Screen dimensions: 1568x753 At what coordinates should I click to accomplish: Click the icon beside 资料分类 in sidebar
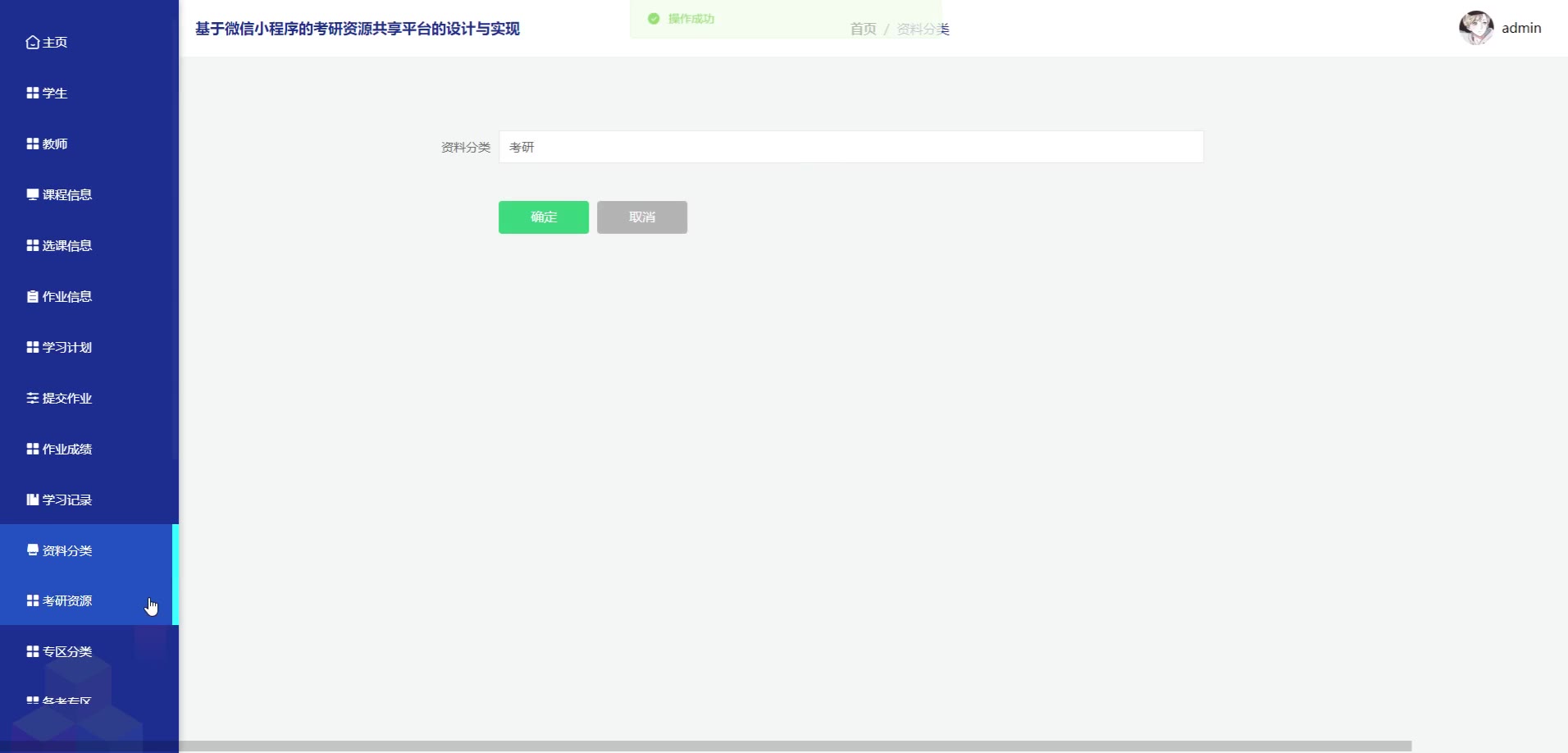point(33,550)
